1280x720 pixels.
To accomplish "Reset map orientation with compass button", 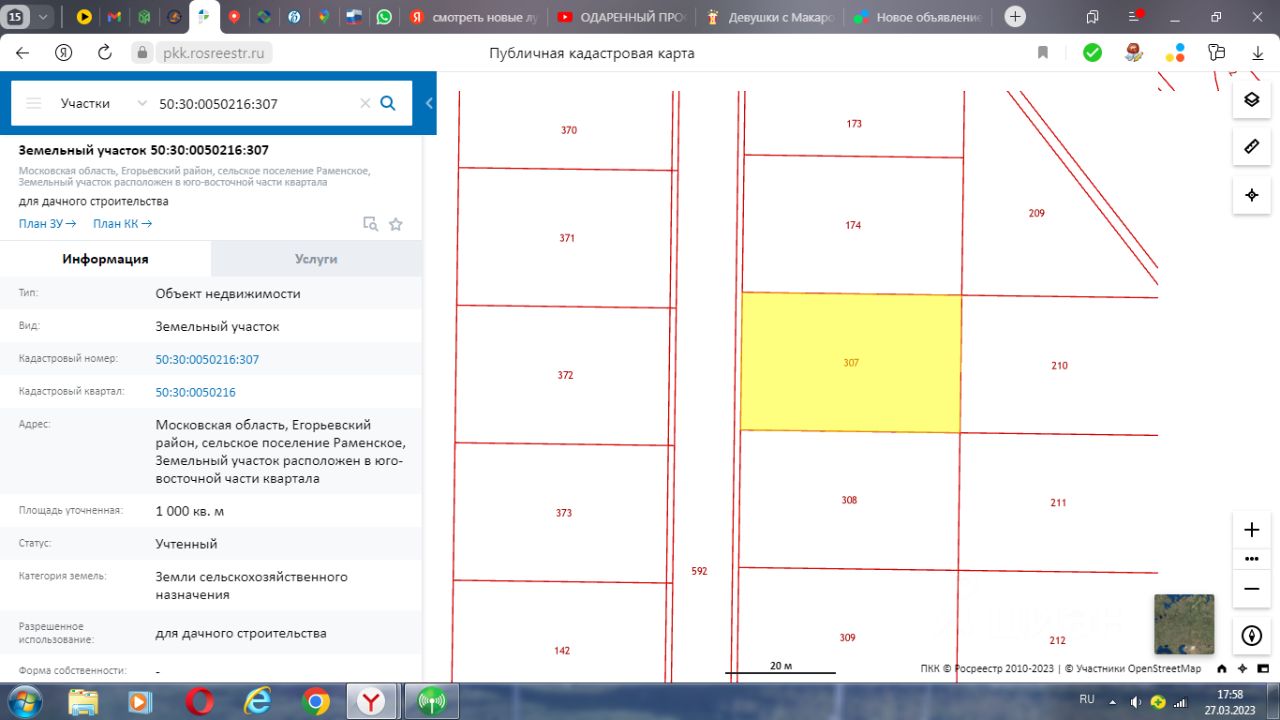I will point(1251,635).
